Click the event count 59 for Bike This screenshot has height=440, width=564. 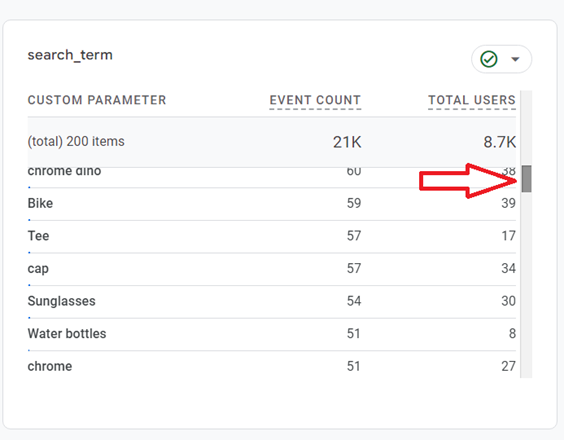pyautogui.click(x=354, y=203)
